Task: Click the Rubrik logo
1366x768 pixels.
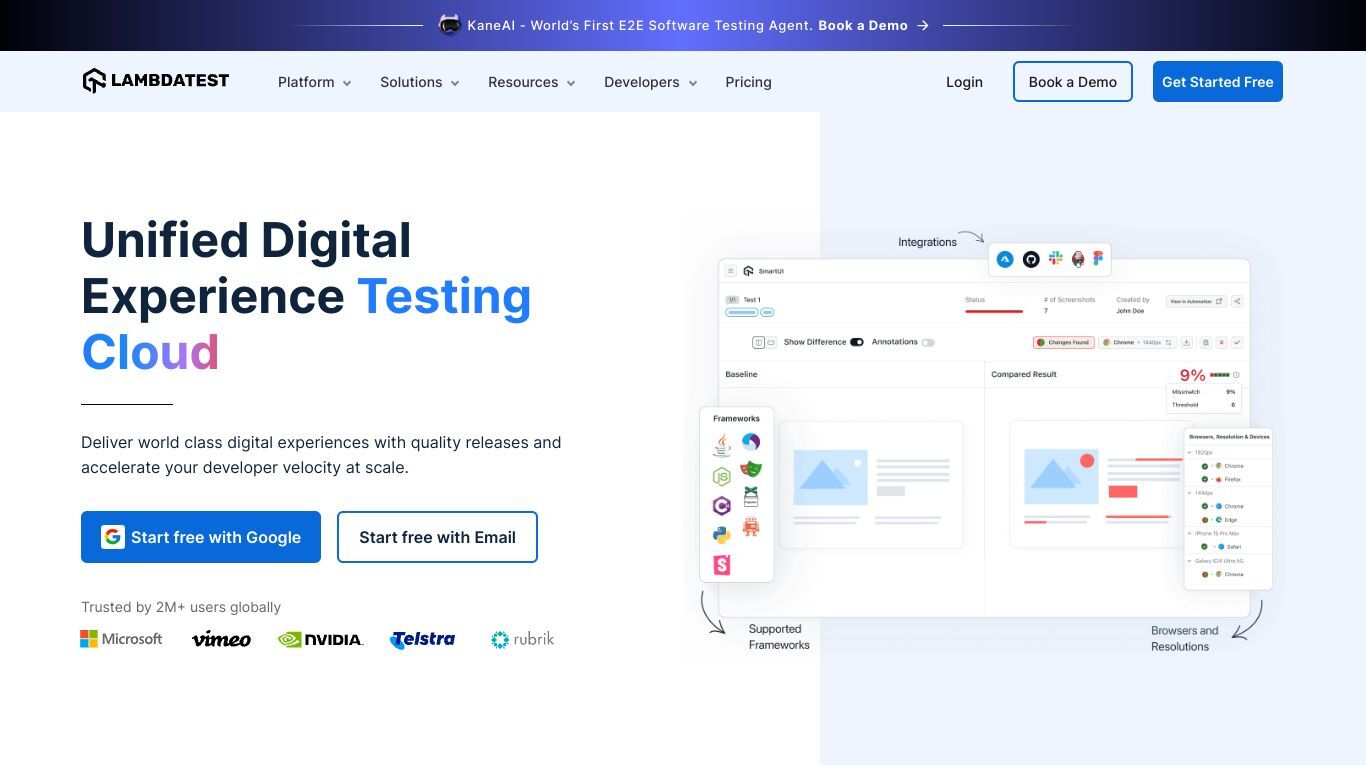Action: point(522,639)
